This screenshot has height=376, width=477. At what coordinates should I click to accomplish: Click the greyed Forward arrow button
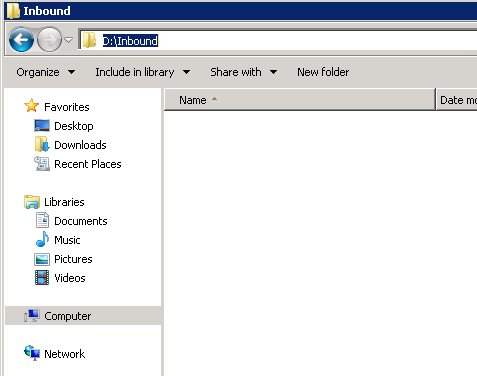(49, 40)
